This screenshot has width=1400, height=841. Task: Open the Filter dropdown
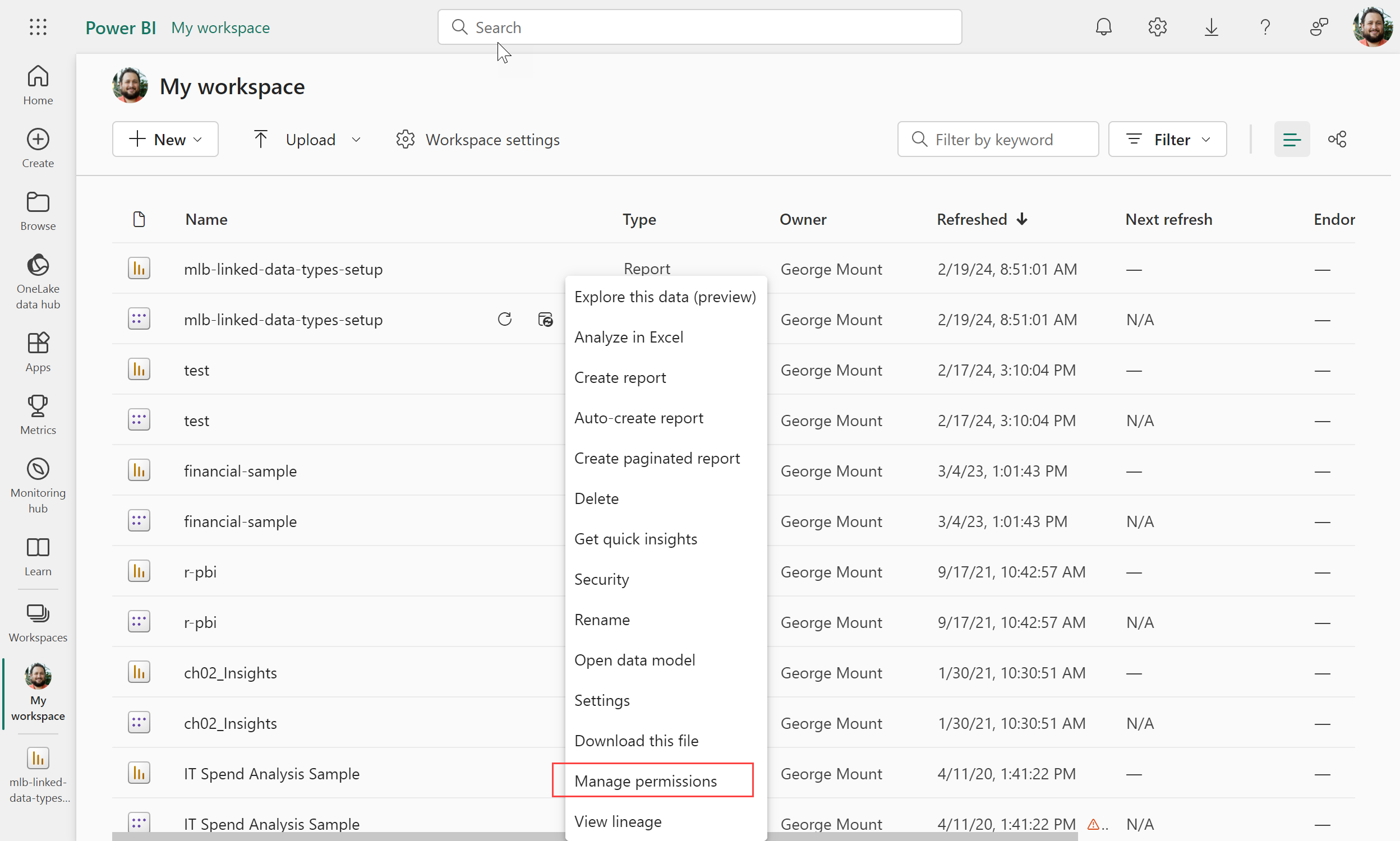(1167, 139)
